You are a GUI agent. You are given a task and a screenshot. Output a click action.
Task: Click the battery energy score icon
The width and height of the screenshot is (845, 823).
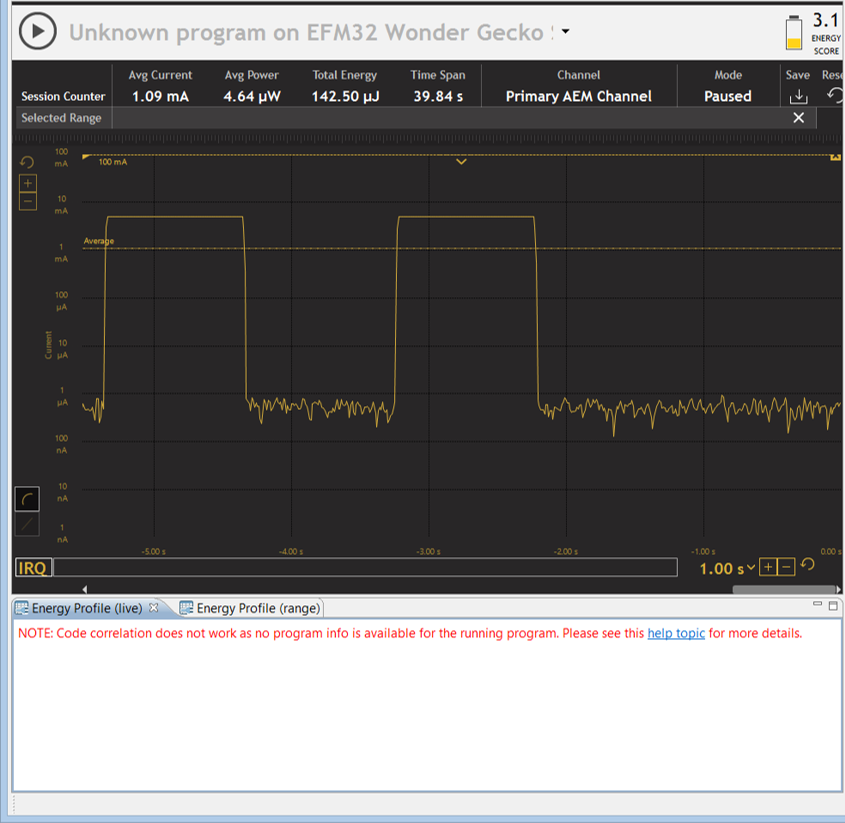click(793, 32)
